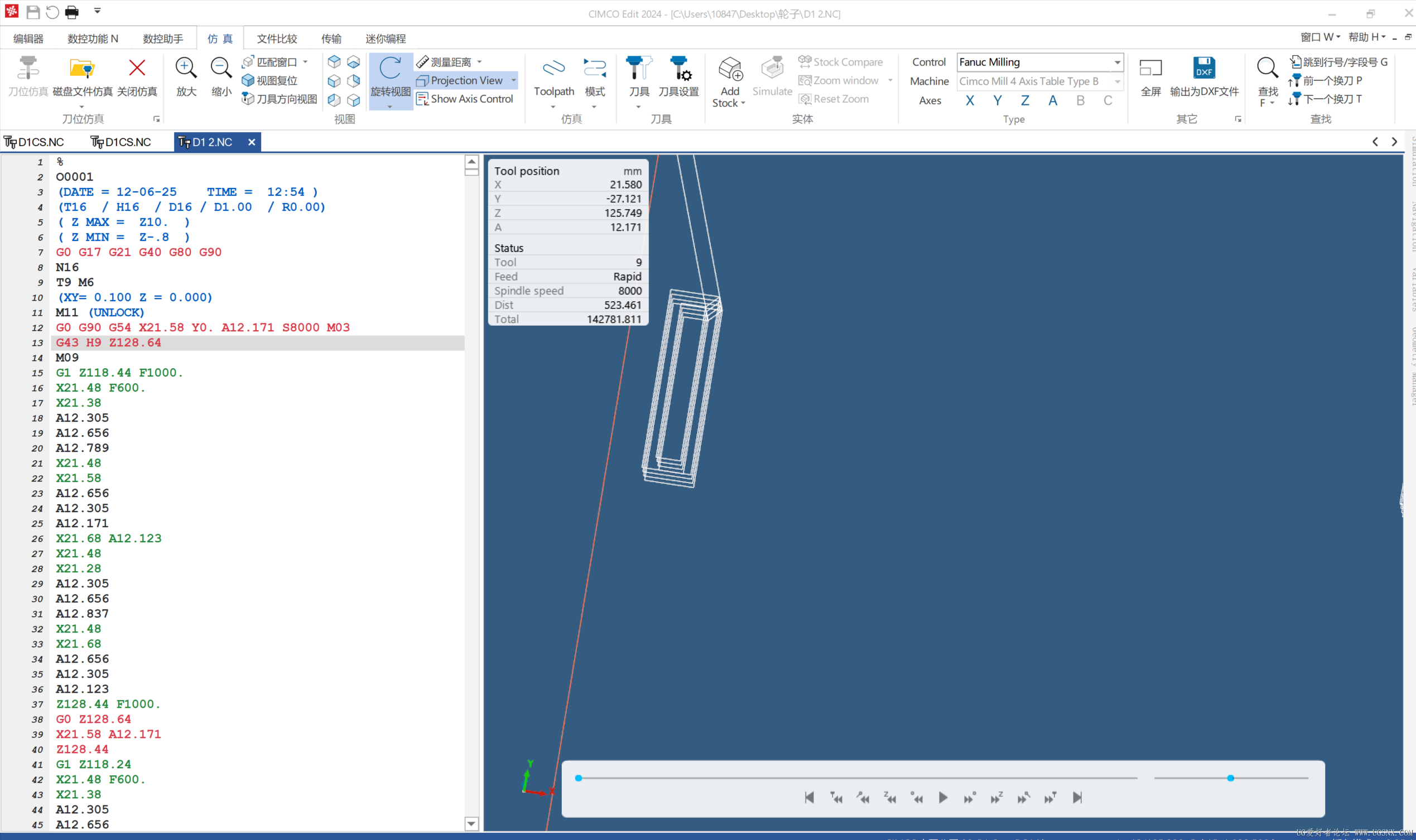Expand 刀位仿真 group dialog launcher
Screen dimensions: 1416x840
point(156,119)
